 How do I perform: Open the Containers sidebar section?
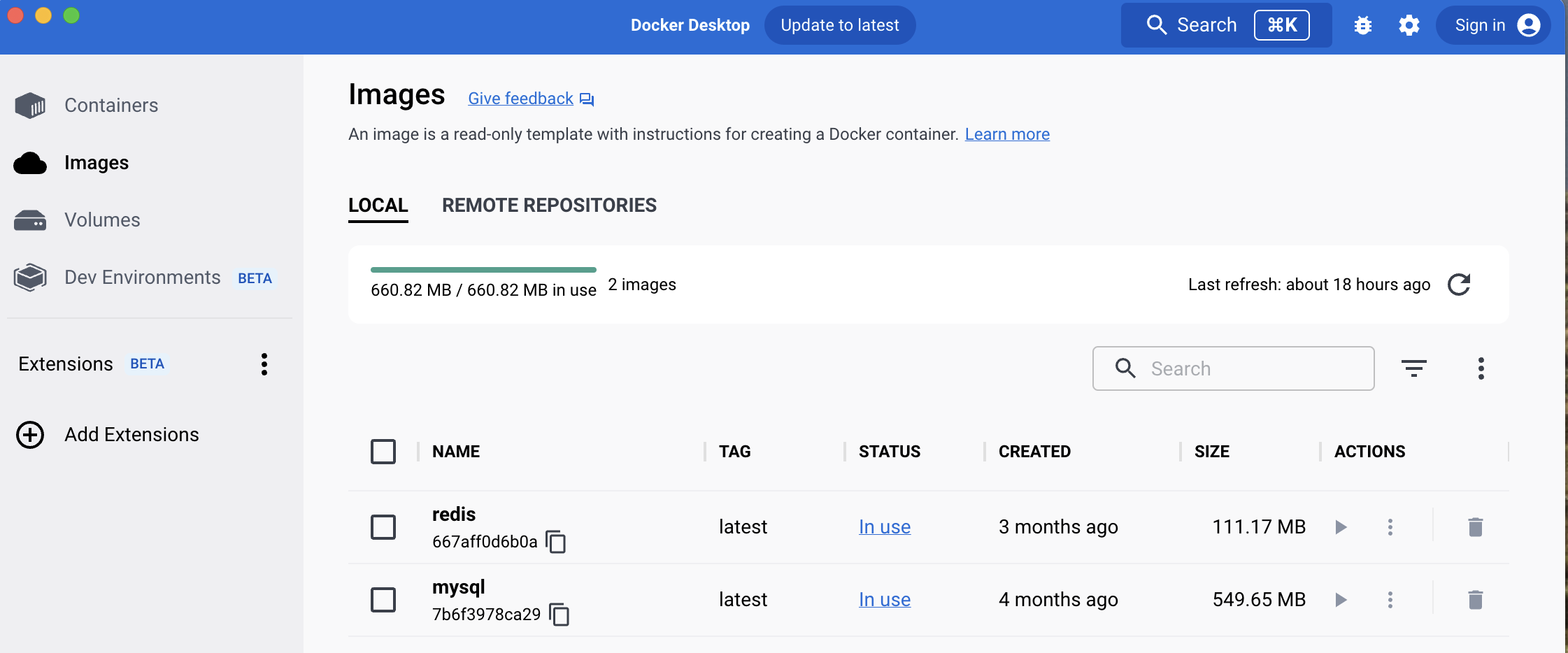[111, 105]
